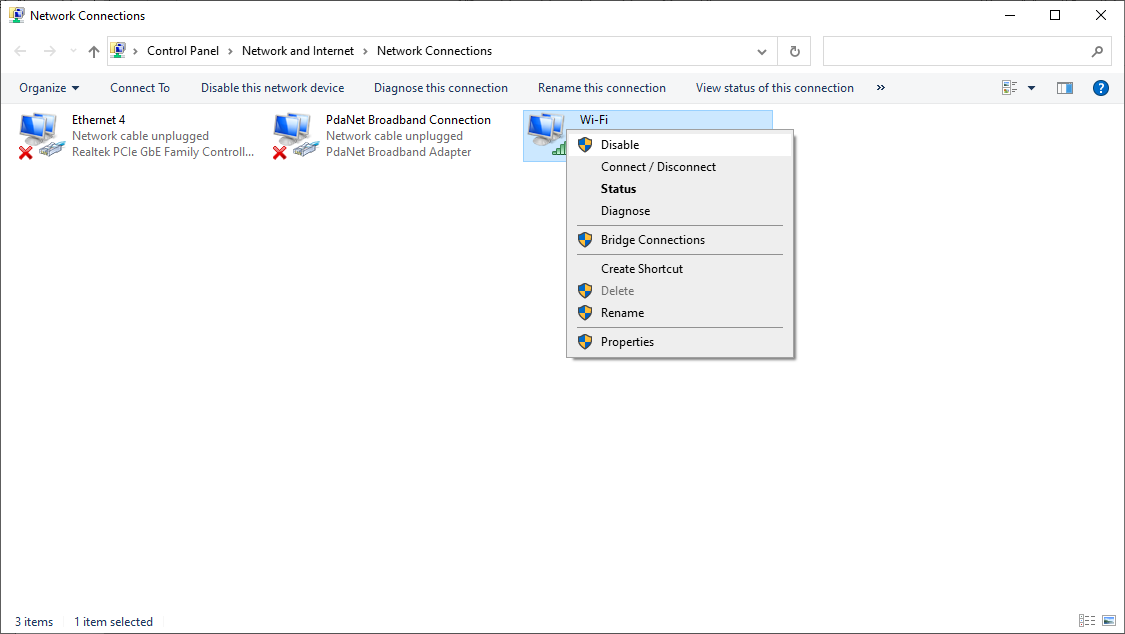The width and height of the screenshot is (1125, 634).
Task: Click the 3 items status text
Action: point(34,622)
